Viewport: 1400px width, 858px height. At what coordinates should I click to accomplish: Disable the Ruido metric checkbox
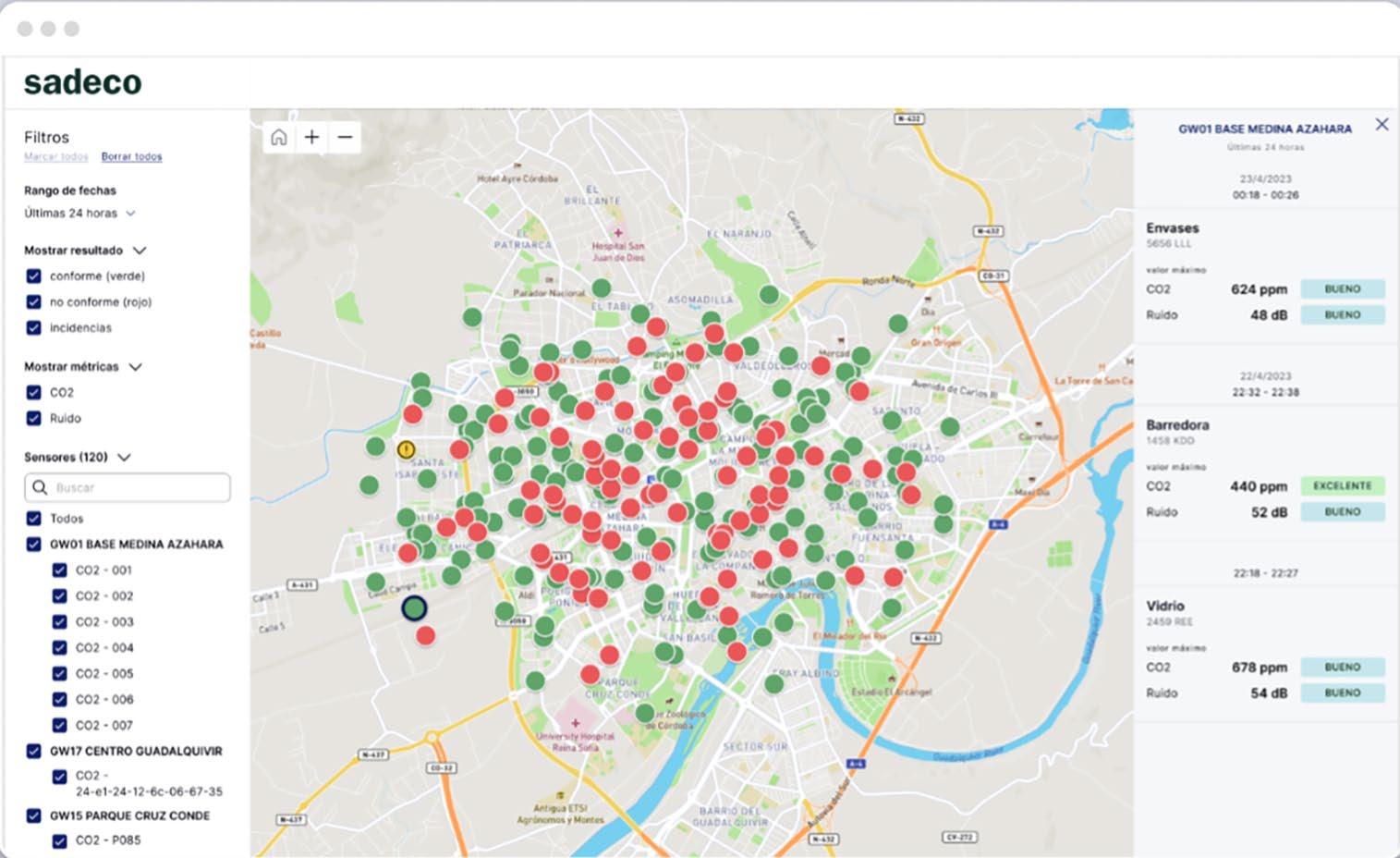point(34,418)
